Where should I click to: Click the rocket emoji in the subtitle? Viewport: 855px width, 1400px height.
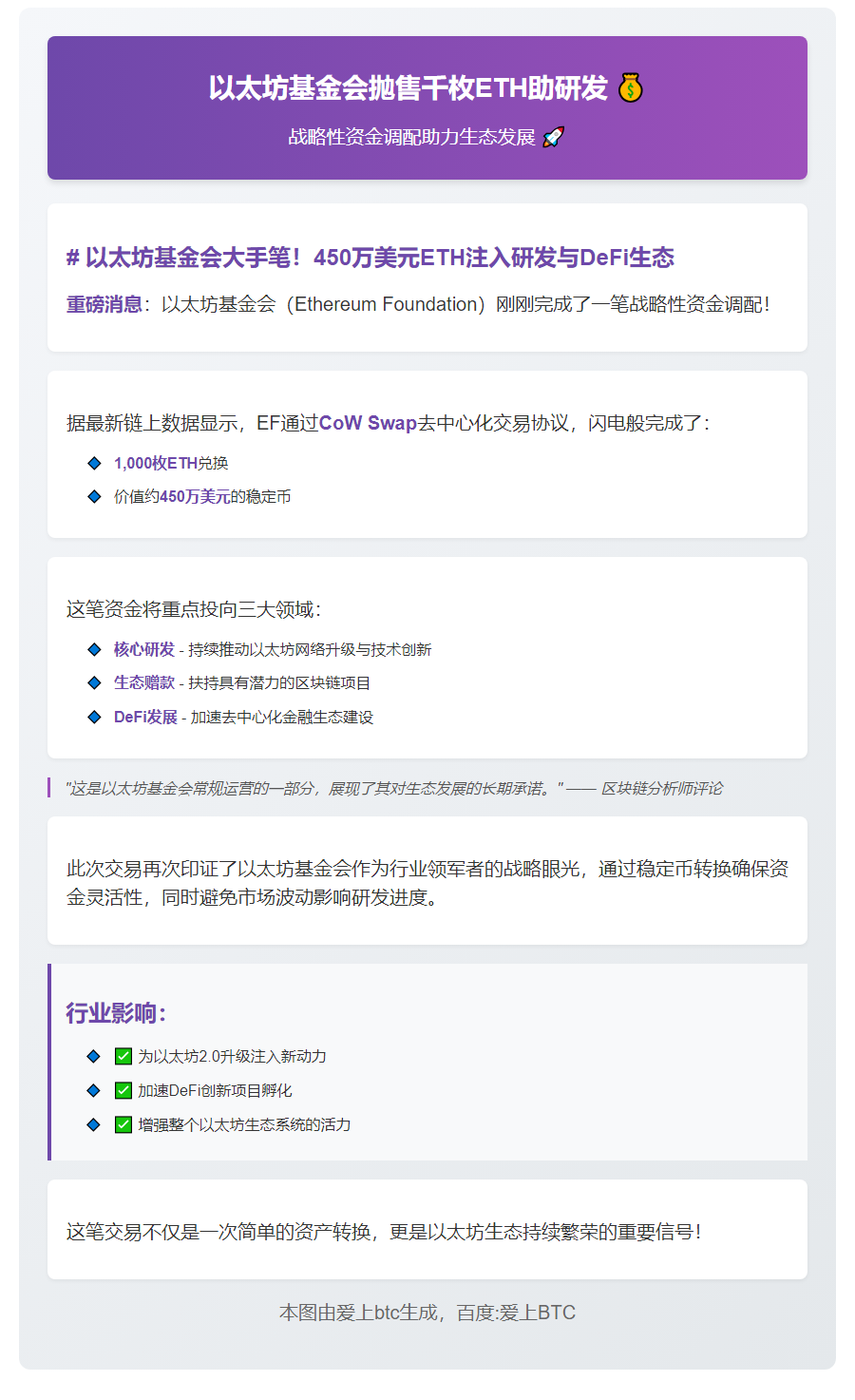[x=553, y=137]
